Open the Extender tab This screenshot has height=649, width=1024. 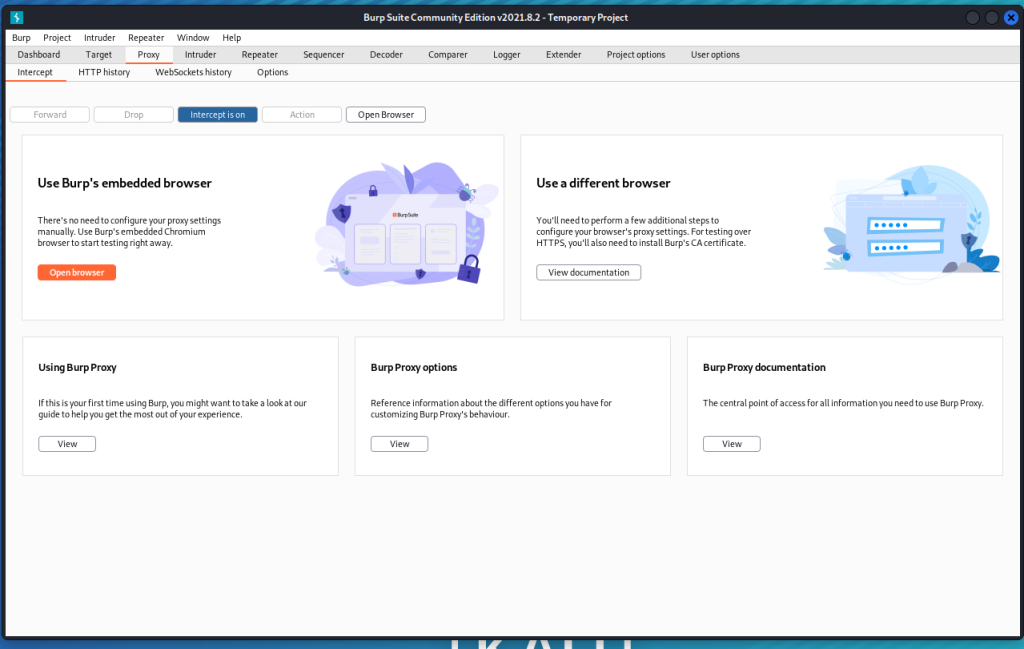pos(563,54)
